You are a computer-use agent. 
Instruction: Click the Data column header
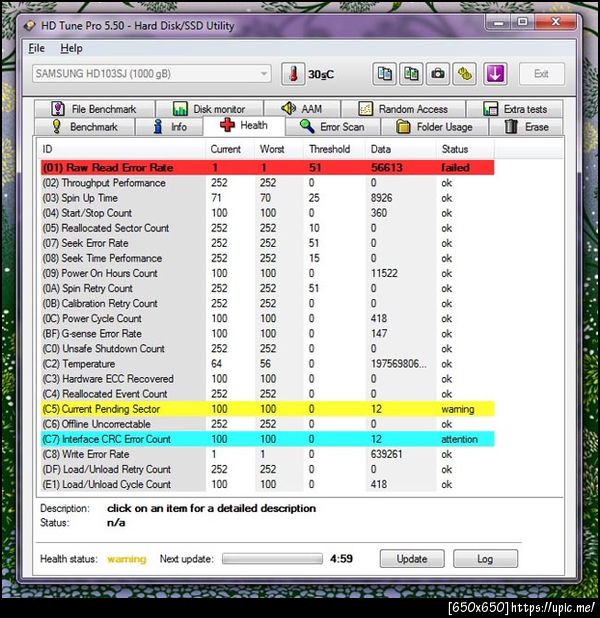pyautogui.click(x=401, y=149)
